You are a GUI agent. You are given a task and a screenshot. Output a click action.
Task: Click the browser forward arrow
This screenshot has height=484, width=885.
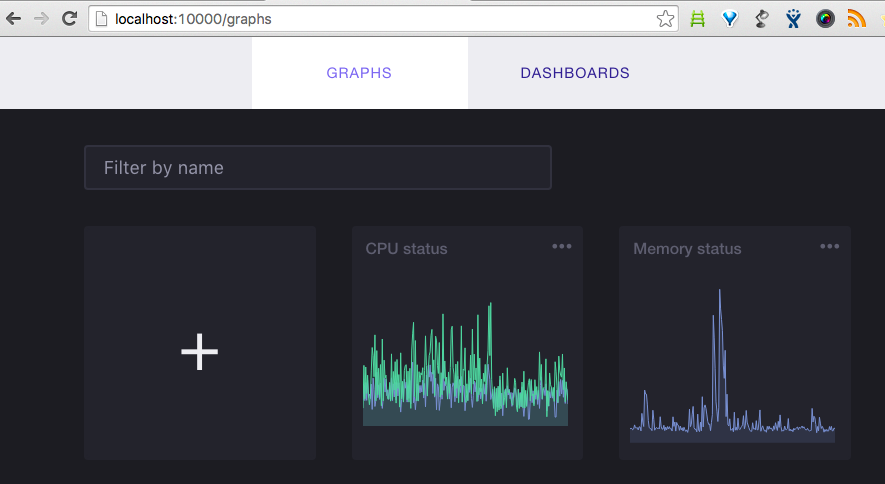(x=41, y=19)
